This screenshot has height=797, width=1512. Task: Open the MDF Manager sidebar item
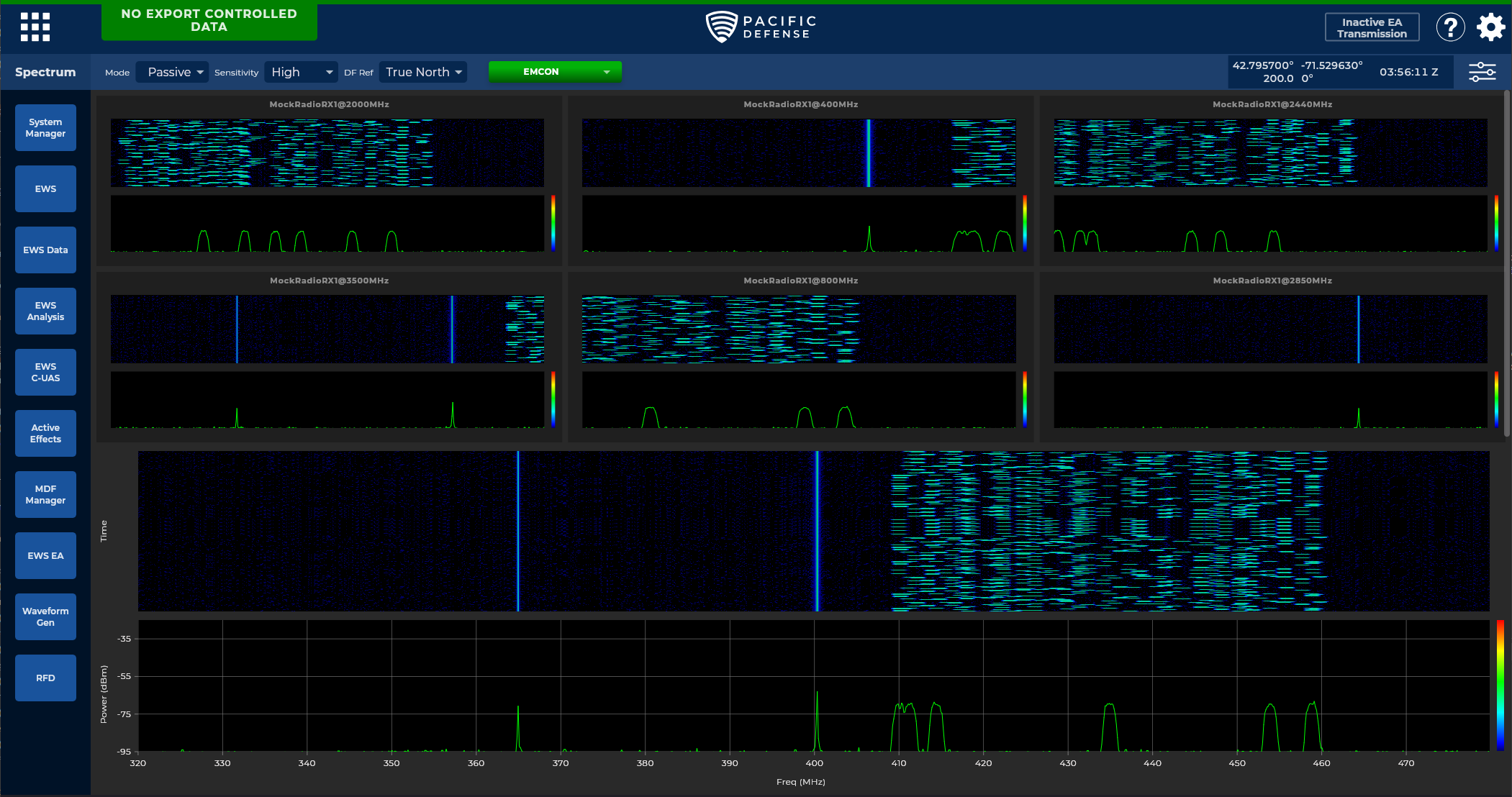click(45, 494)
